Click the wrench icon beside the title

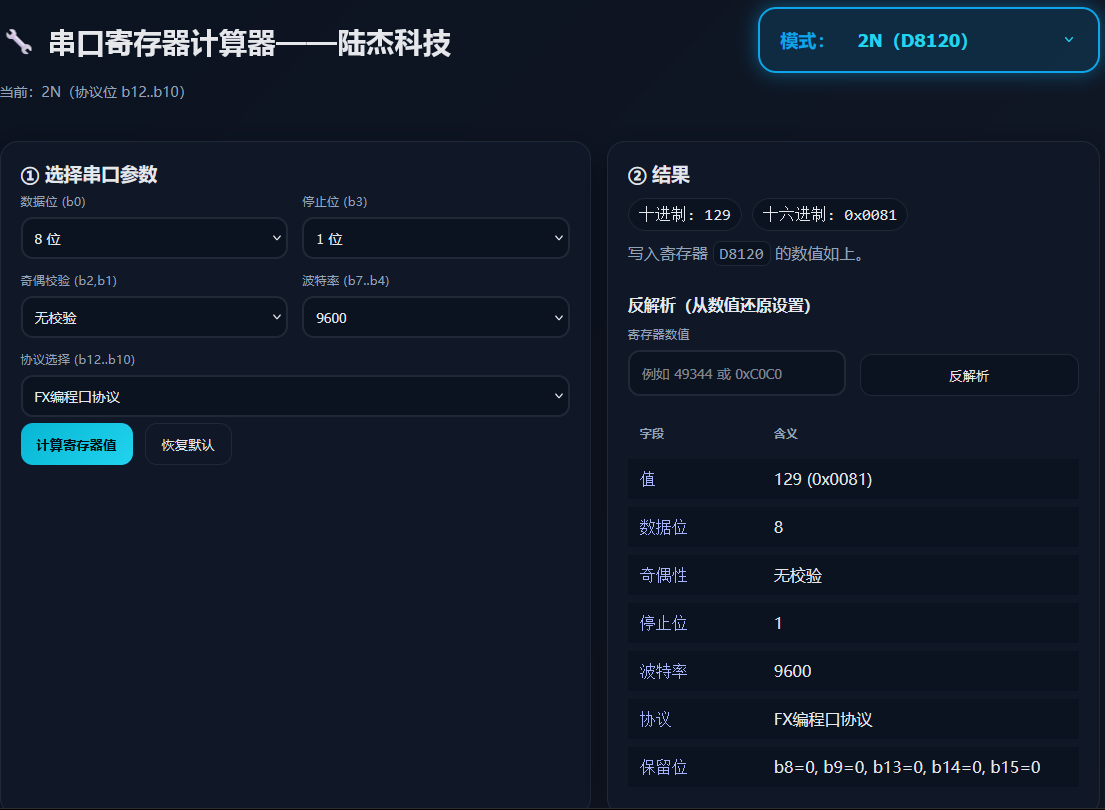click(x=18, y=42)
